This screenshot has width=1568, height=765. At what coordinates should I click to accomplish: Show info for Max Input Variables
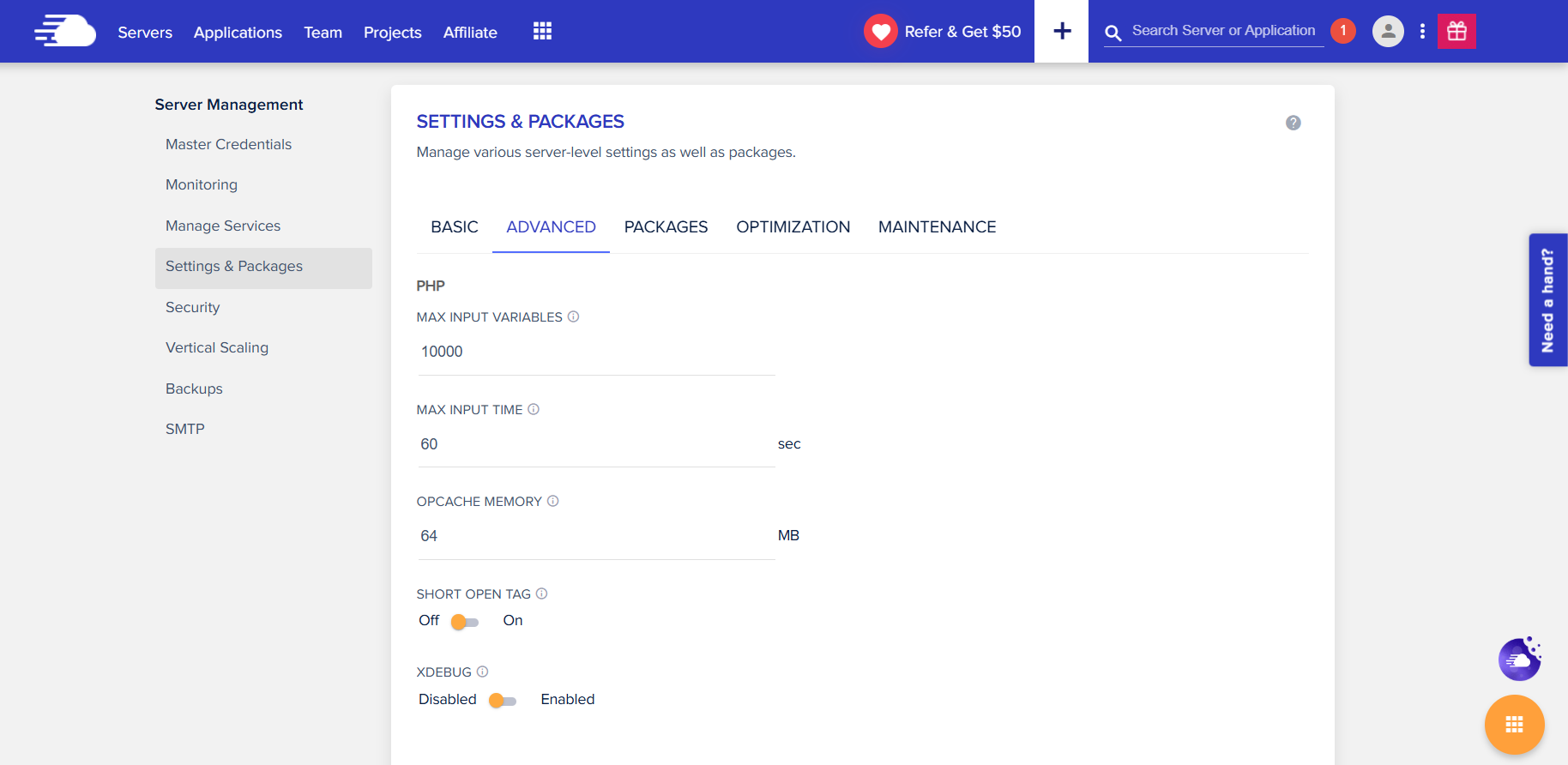(573, 316)
